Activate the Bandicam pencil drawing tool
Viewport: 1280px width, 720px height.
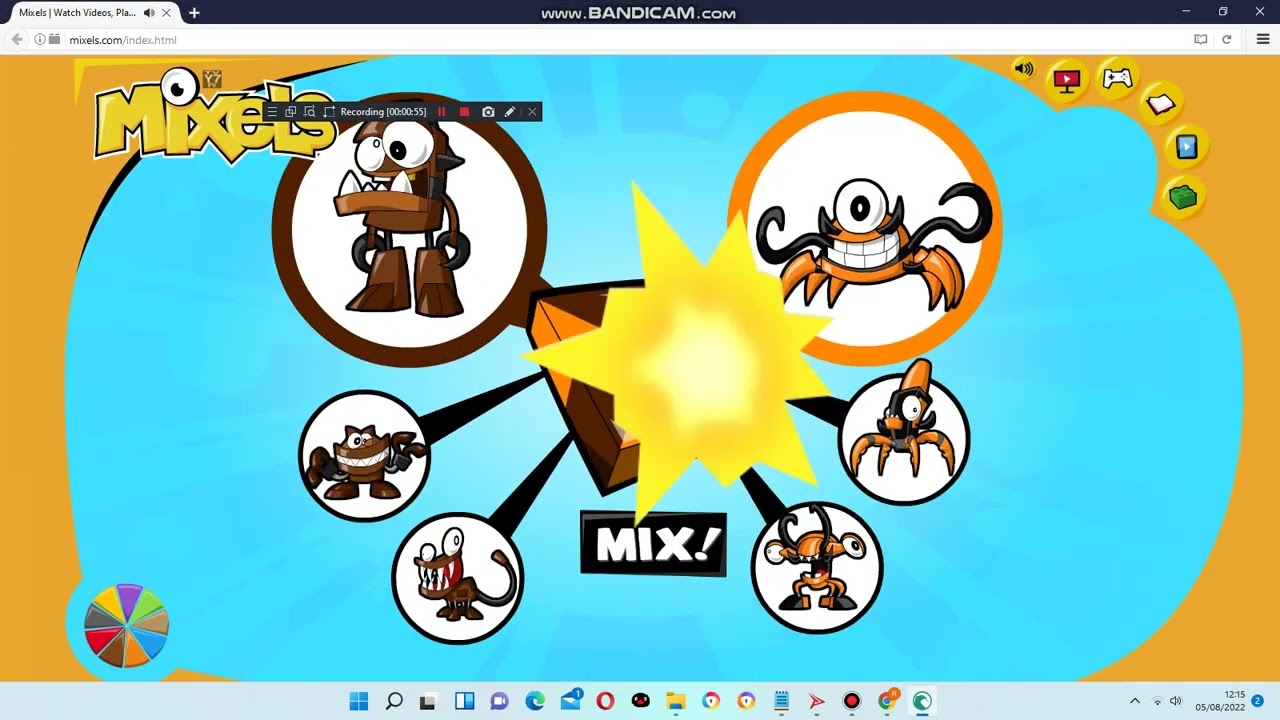pos(510,112)
